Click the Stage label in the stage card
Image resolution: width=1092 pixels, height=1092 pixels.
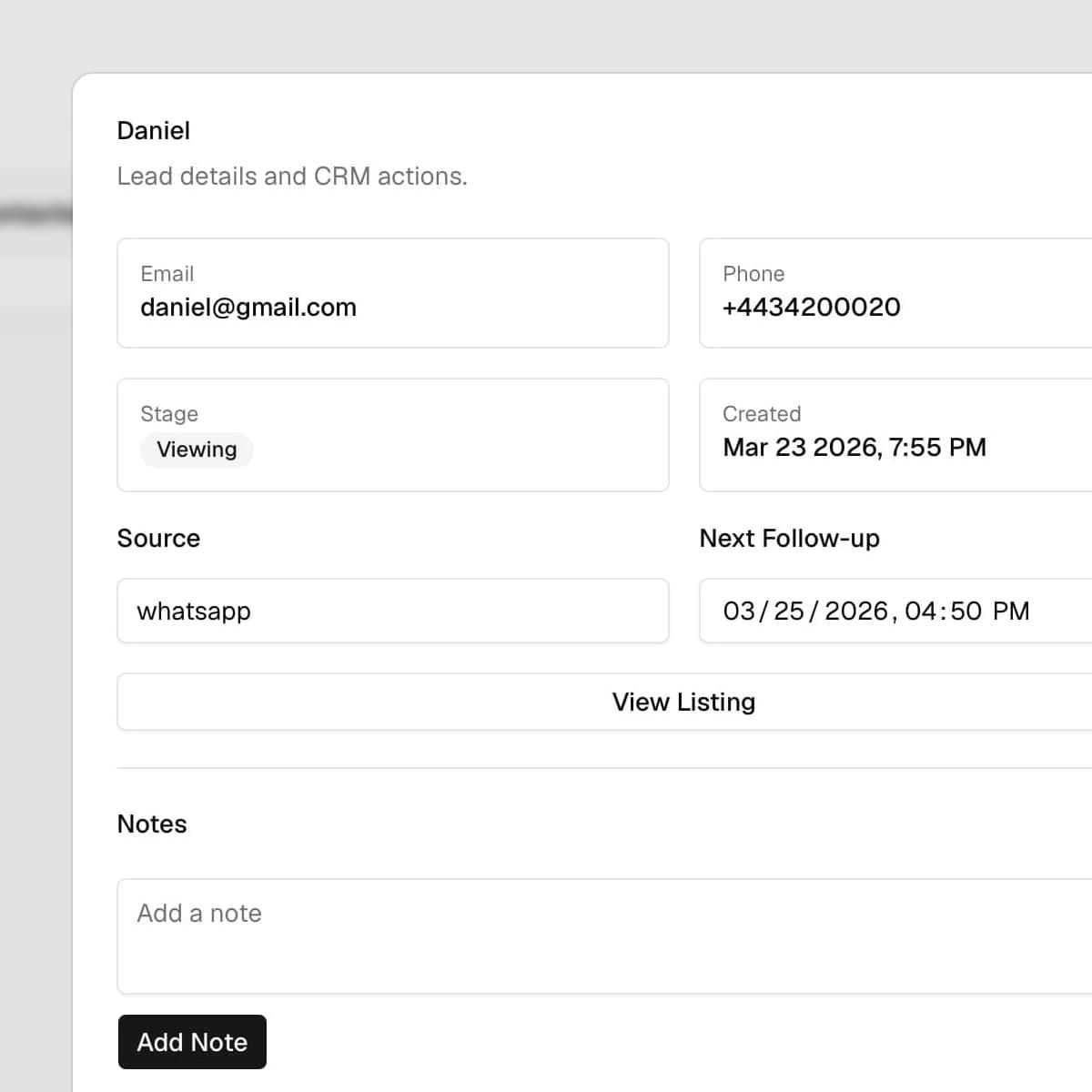[x=169, y=414]
